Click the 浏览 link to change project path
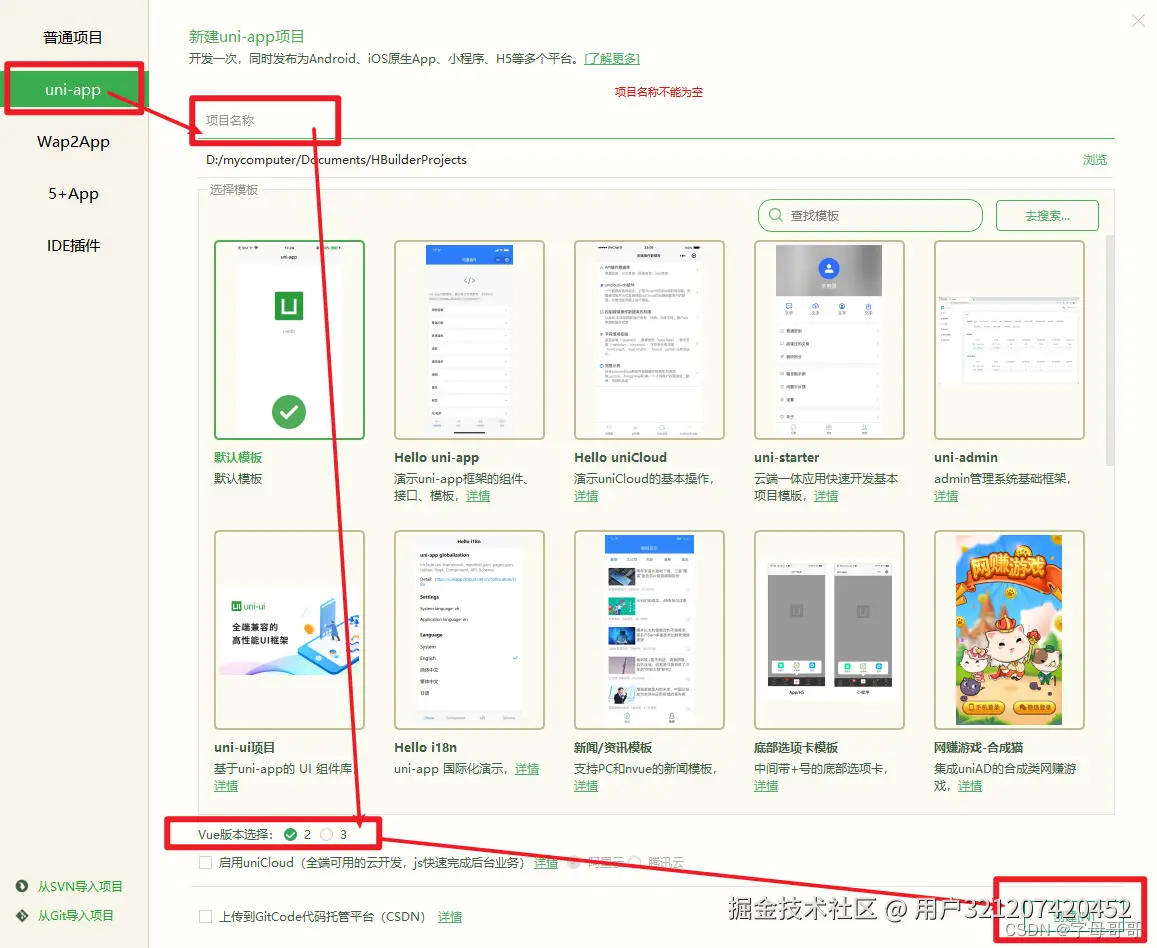Screen dimensions: 1157x948 tap(1095, 159)
